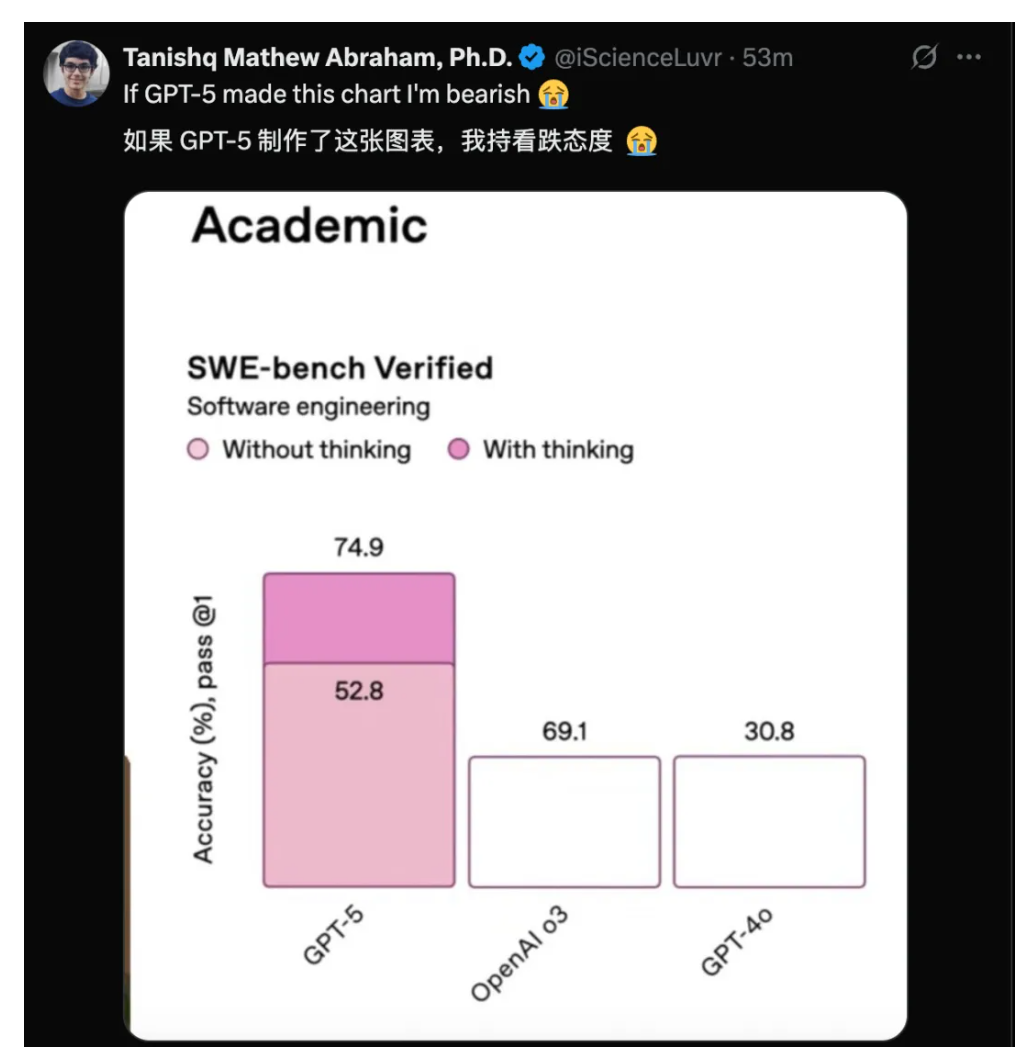This screenshot has width=1026, height=1058.
Task: Click the 'Academic' heading in the image
Action: coord(309,225)
